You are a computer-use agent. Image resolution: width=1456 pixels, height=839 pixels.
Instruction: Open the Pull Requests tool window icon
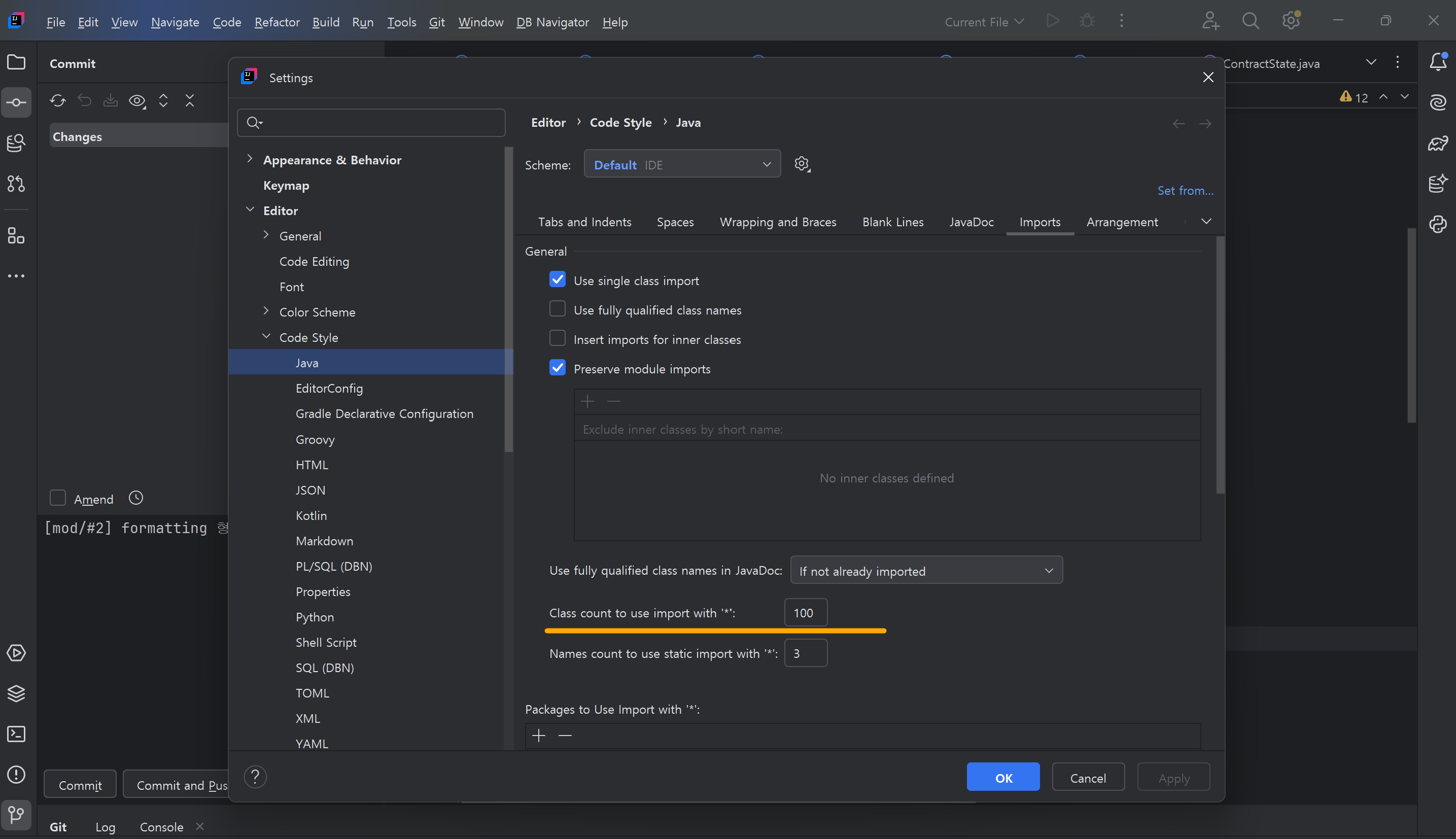pos(16,184)
